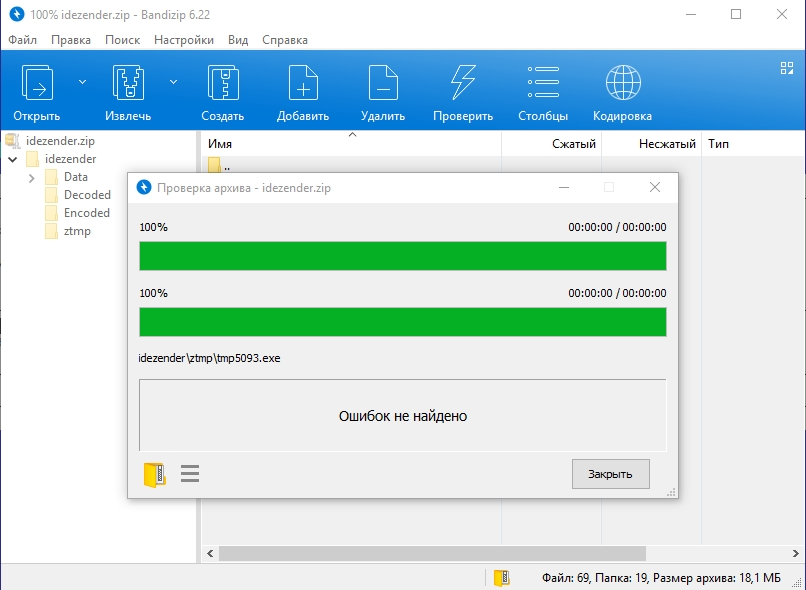Image resolution: width=806 pixels, height=590 pixels.
Task: Sort by the Сжатый column header
Action: point(551,144)
